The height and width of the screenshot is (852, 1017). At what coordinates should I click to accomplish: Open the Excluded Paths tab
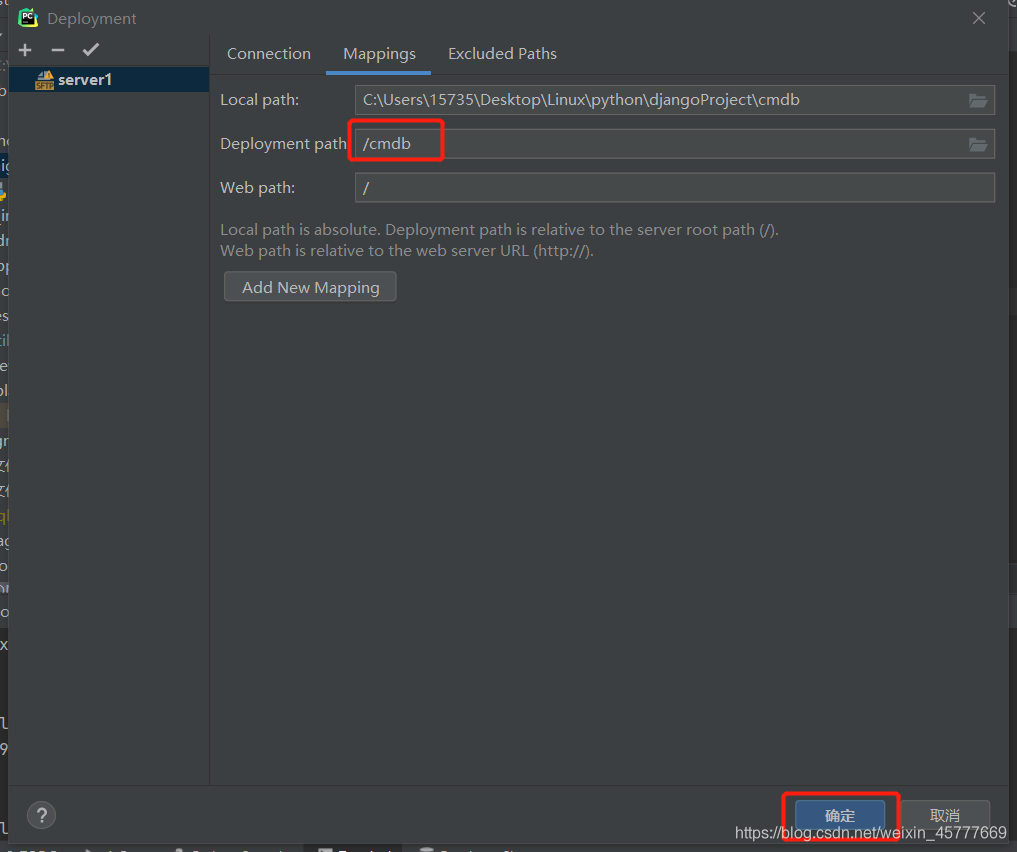[502, 54]
